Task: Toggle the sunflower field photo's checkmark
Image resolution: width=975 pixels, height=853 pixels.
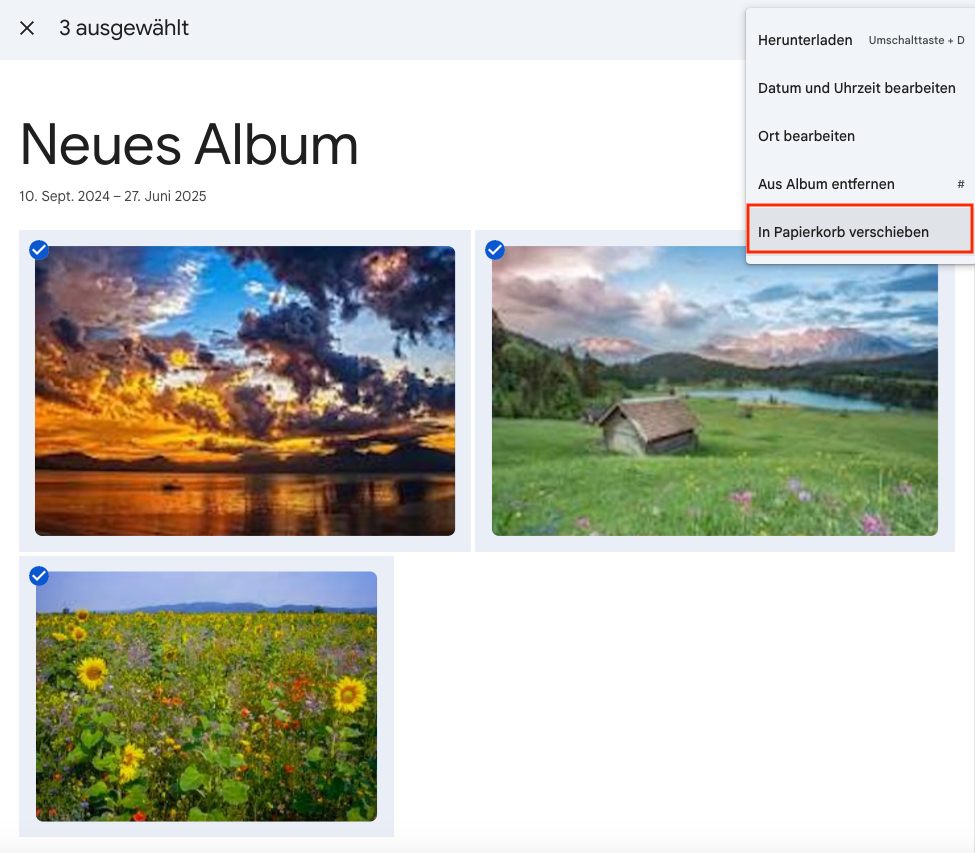Action: (x=39, y=576)
